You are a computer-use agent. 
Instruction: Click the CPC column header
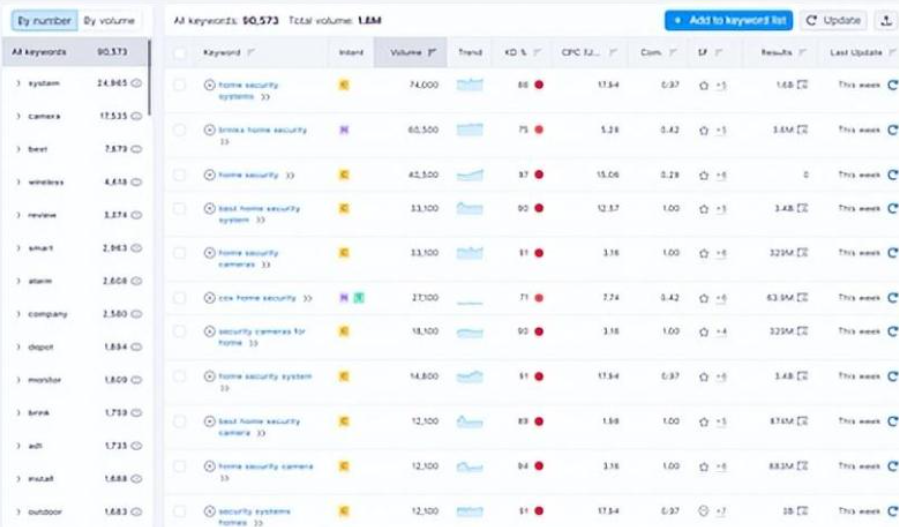[589, 52]
